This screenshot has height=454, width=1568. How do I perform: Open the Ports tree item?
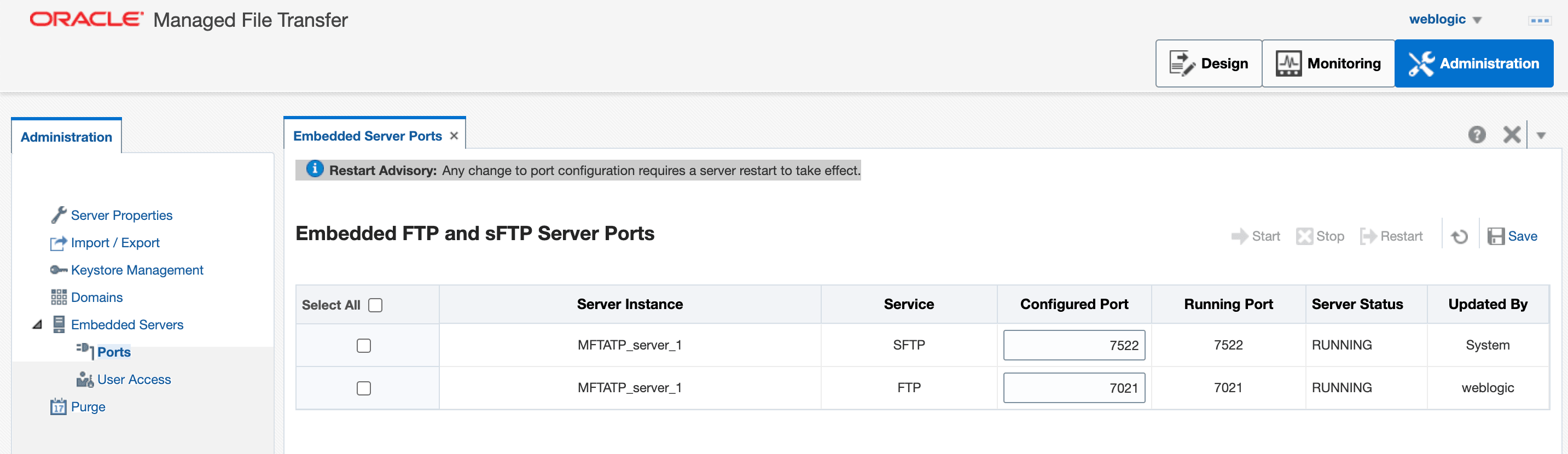[x=114, y=352]
